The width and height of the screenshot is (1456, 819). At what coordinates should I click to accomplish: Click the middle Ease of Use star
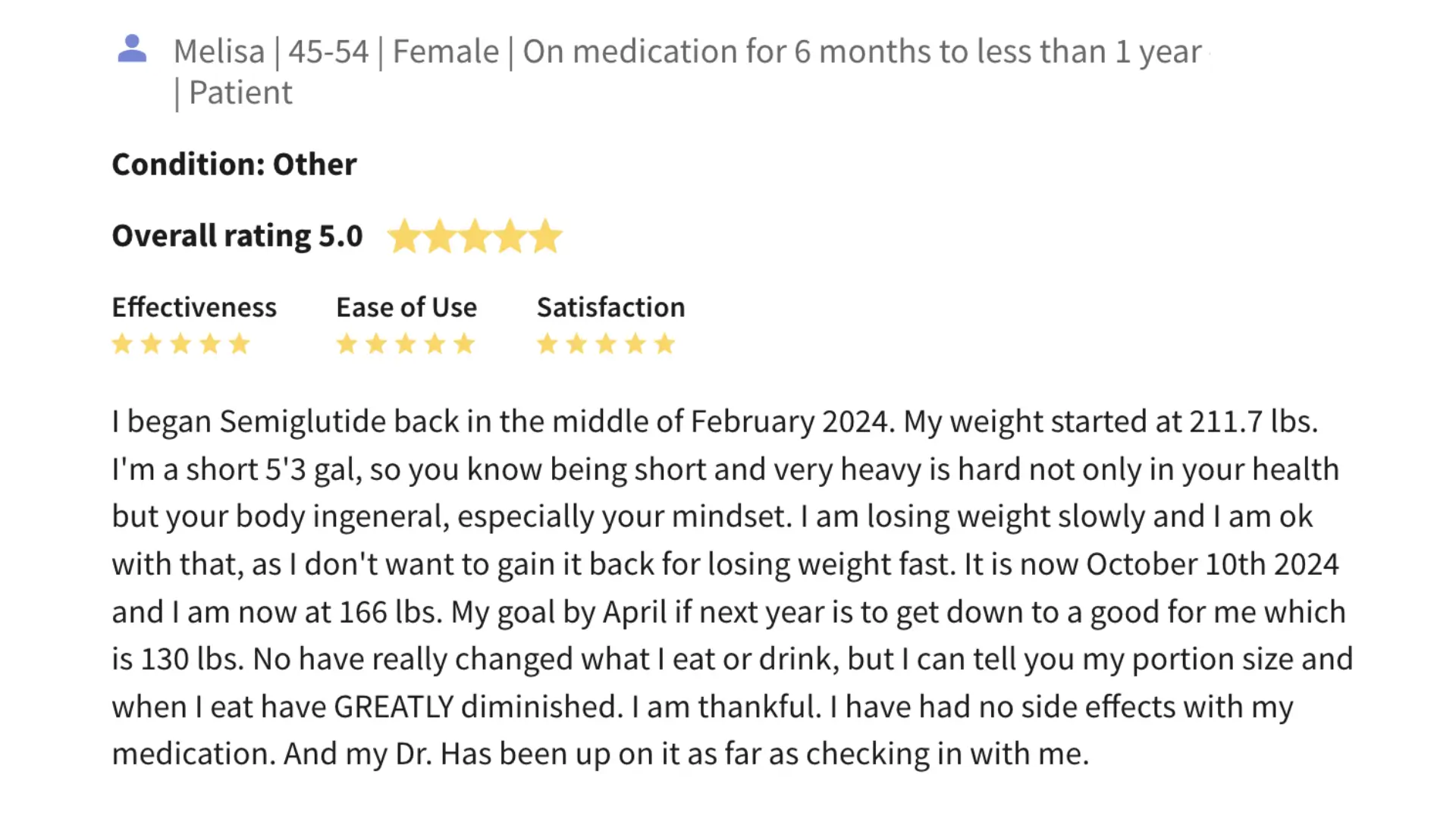[x=406, y=344]
